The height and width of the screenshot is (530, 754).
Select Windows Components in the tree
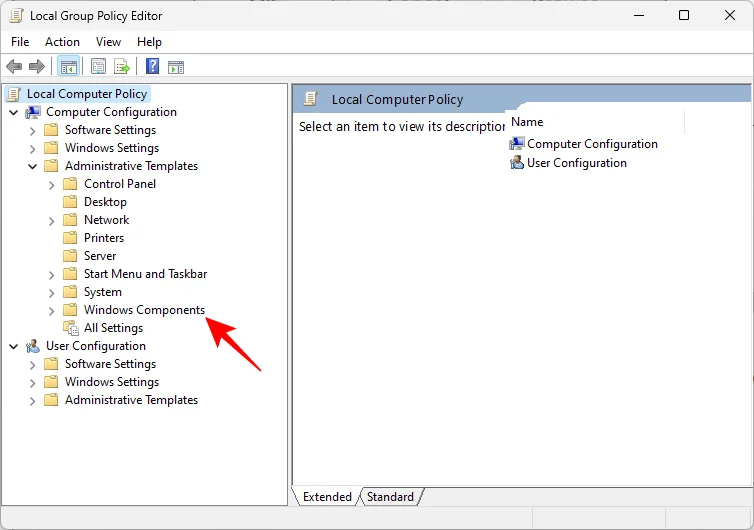click(x=144, y=310)
